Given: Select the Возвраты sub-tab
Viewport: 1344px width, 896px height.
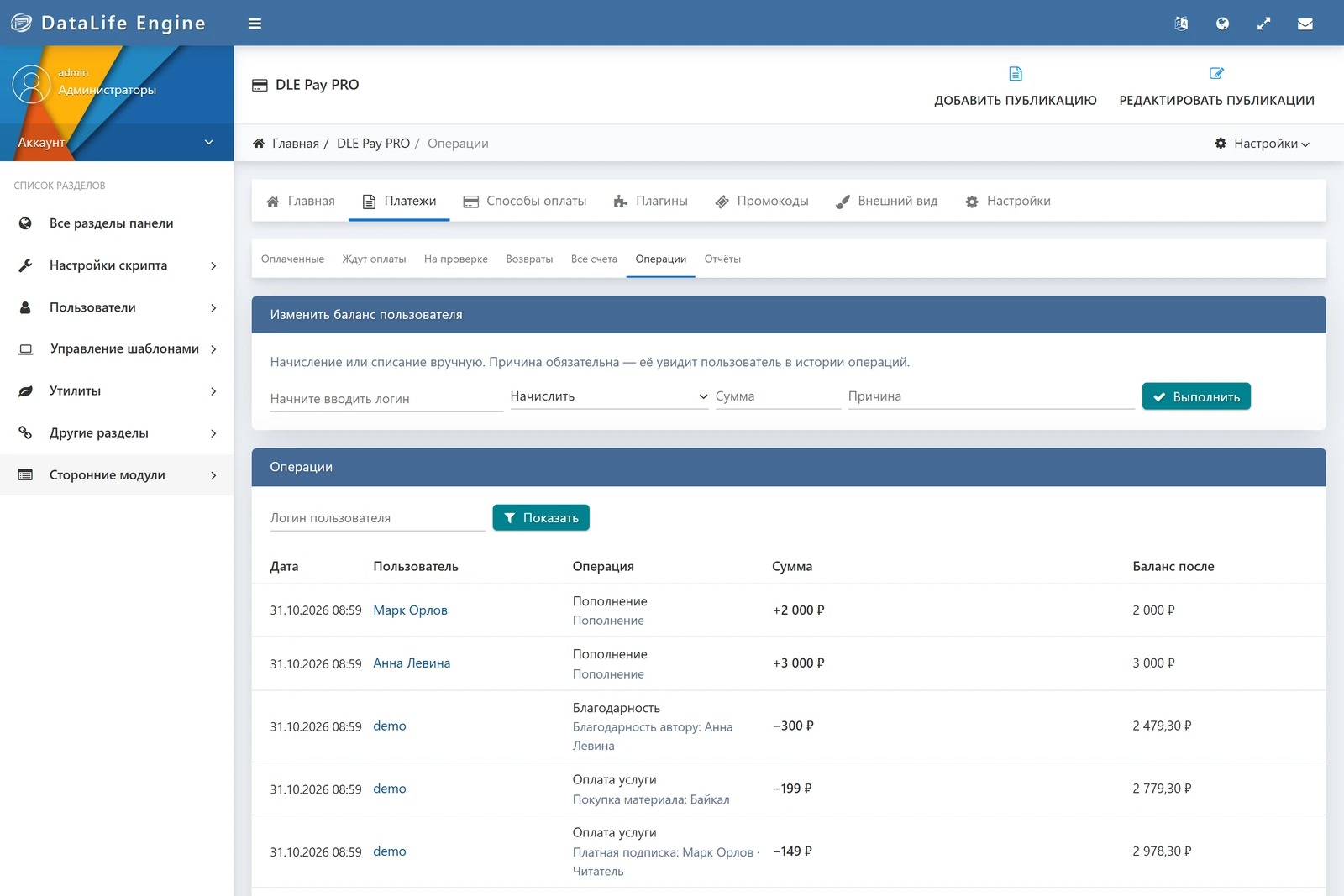Looking at the screenshot, I should click(529, 259).
